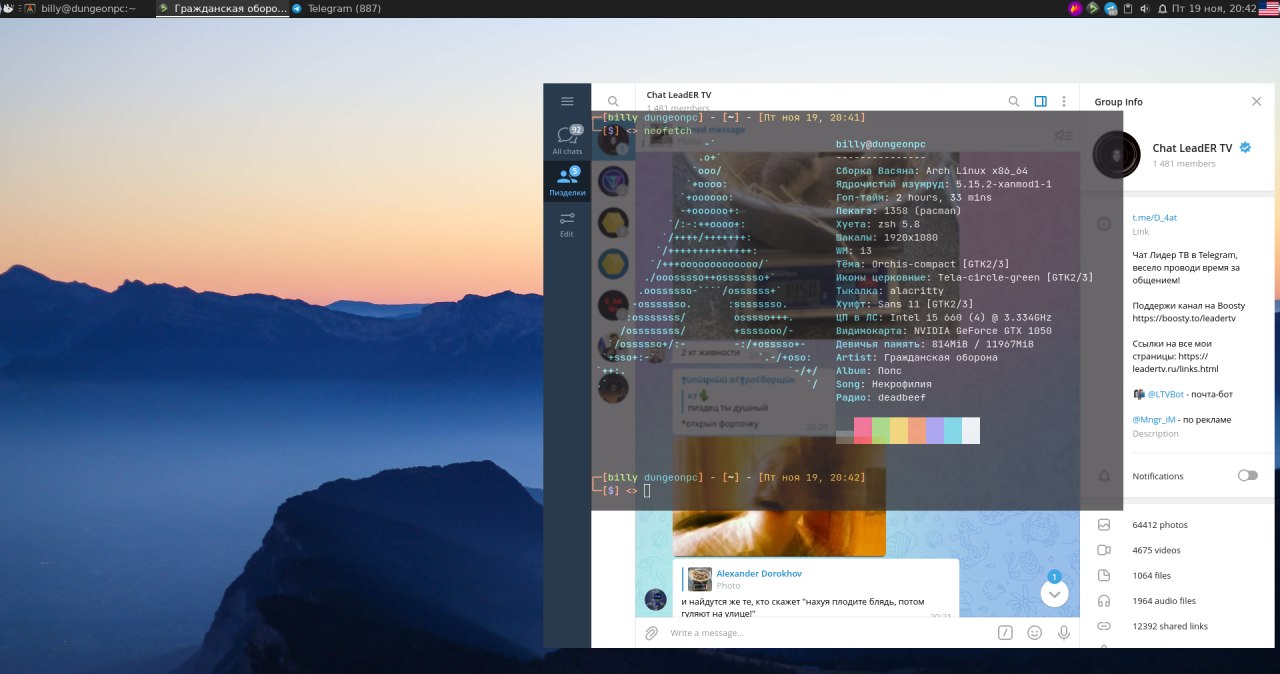Search within the Chat LeadER TV conversation

tap(1014, 101)
